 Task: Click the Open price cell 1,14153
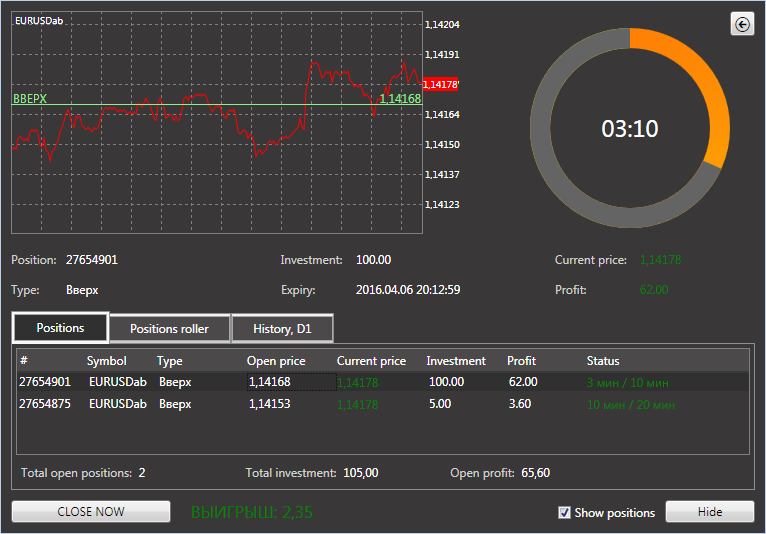270,404
